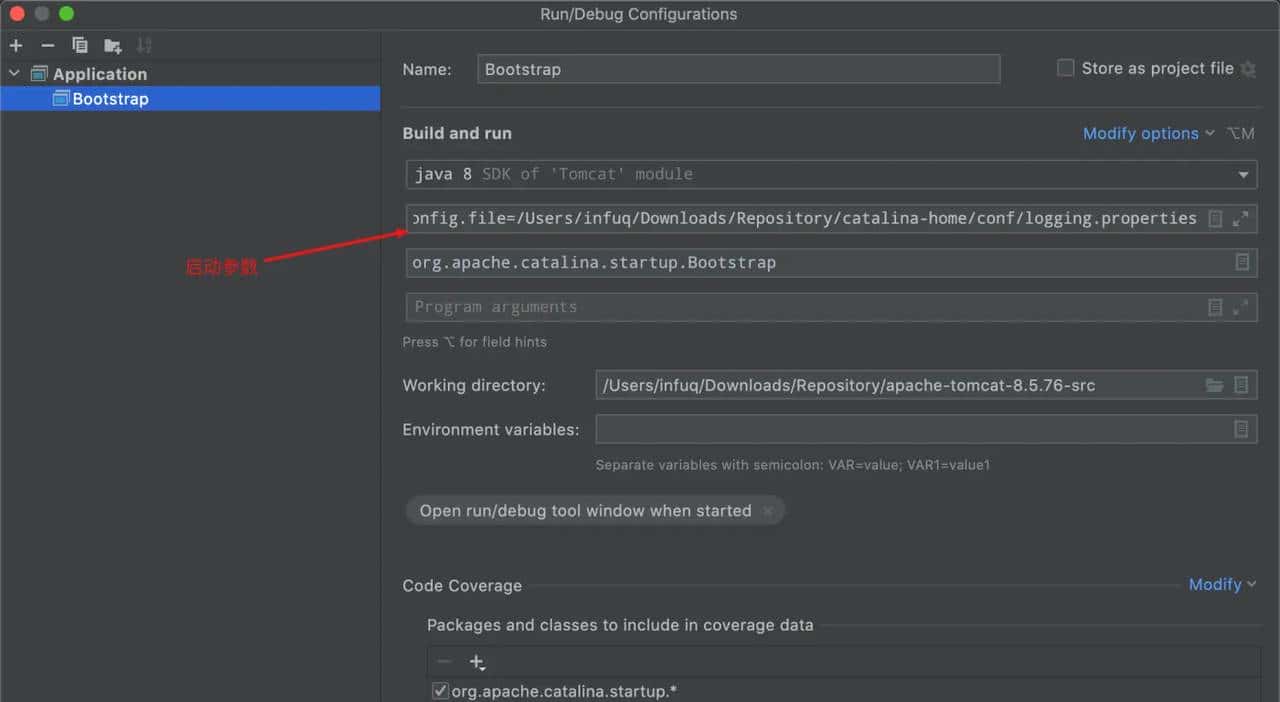Screen dimensions: 1280x702
Task: Click the Remove Configuration minus icon
Action: pos(47,45)
